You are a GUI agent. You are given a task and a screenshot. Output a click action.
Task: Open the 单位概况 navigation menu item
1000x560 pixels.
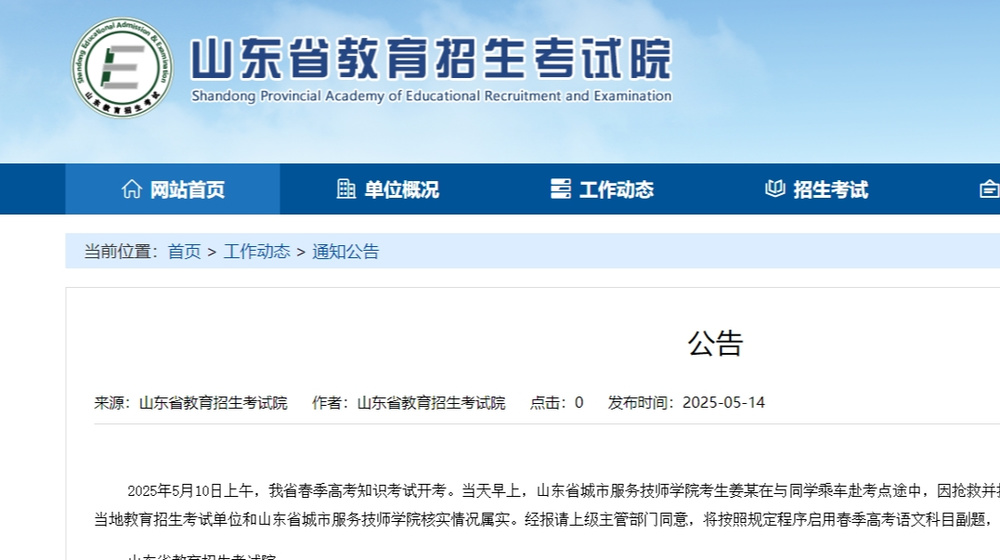pyautogui.click(x=387, y=189)
